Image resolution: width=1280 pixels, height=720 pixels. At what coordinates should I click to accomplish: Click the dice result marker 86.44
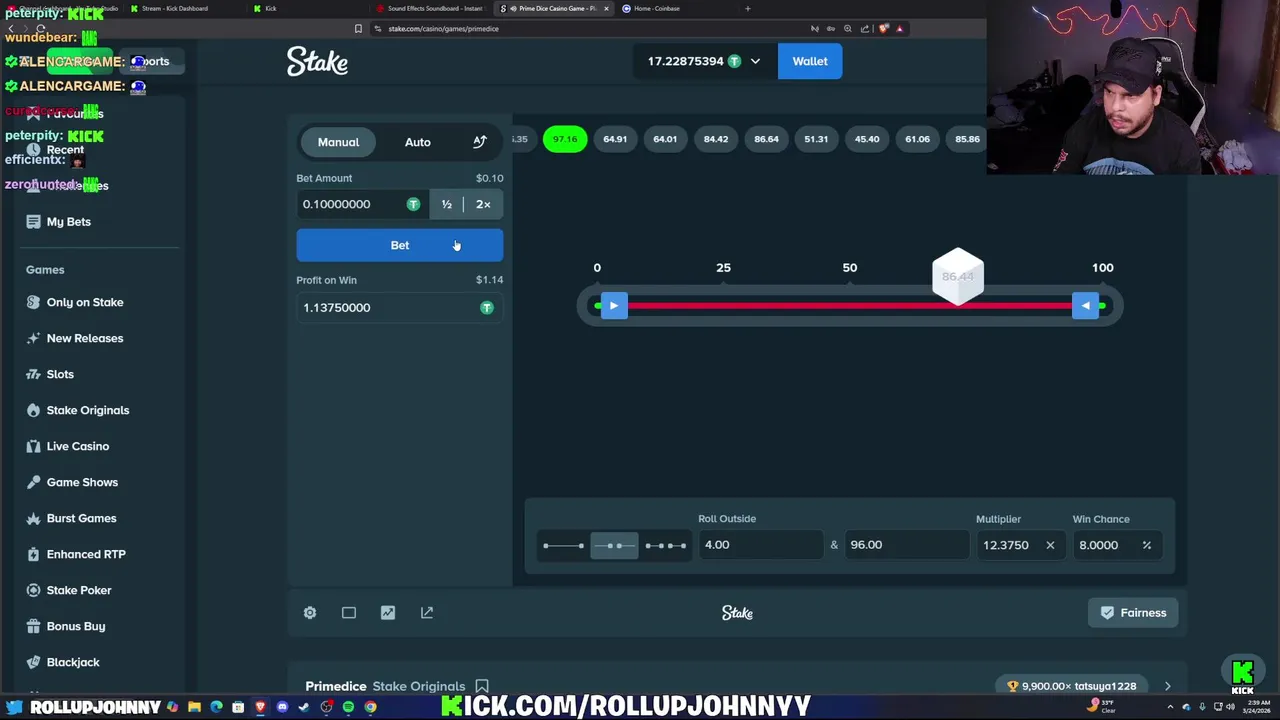point(958,276)
